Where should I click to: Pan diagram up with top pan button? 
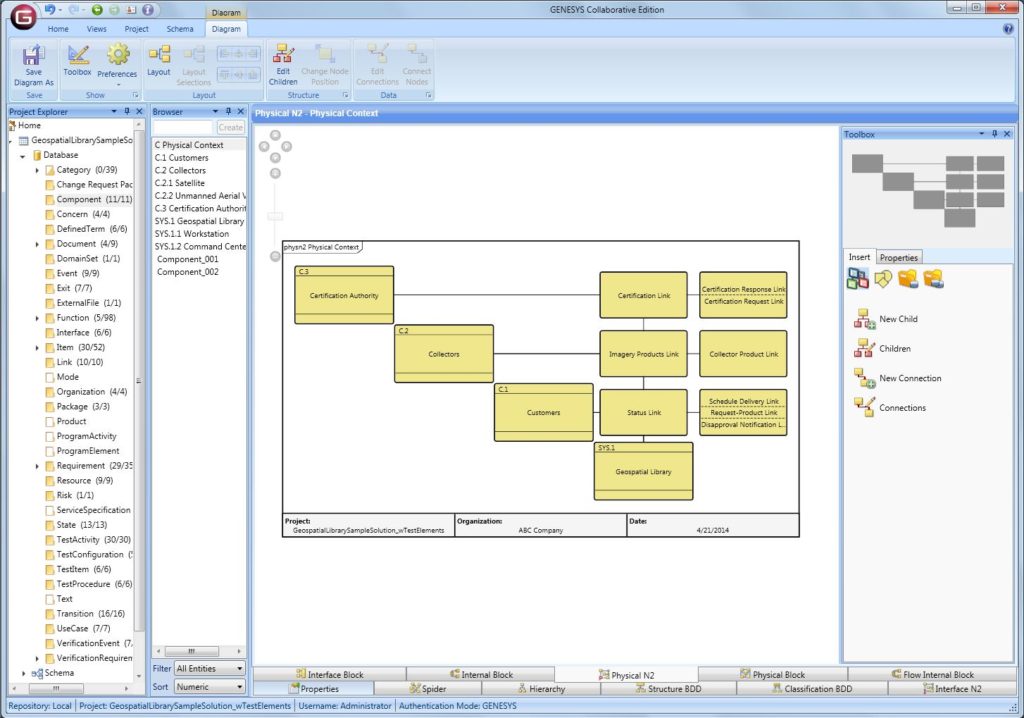(276, 135)
